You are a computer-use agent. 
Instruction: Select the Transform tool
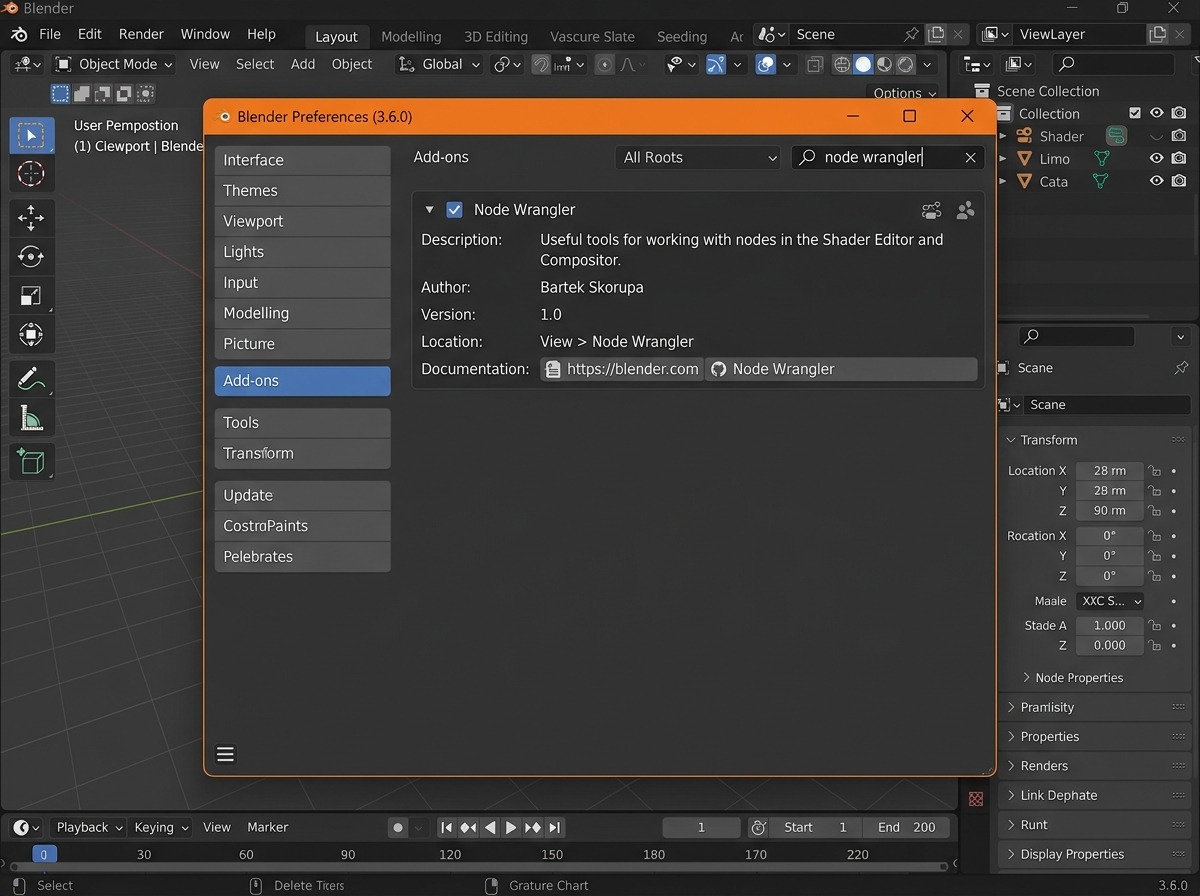(x=32, y=334)
